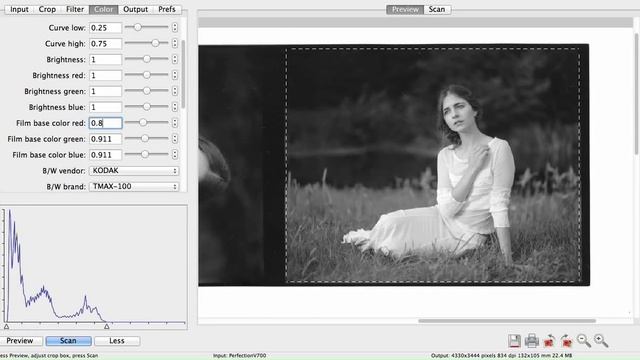
Task: Click the Brightness blue stepper arrows
Action: [175, 107]
